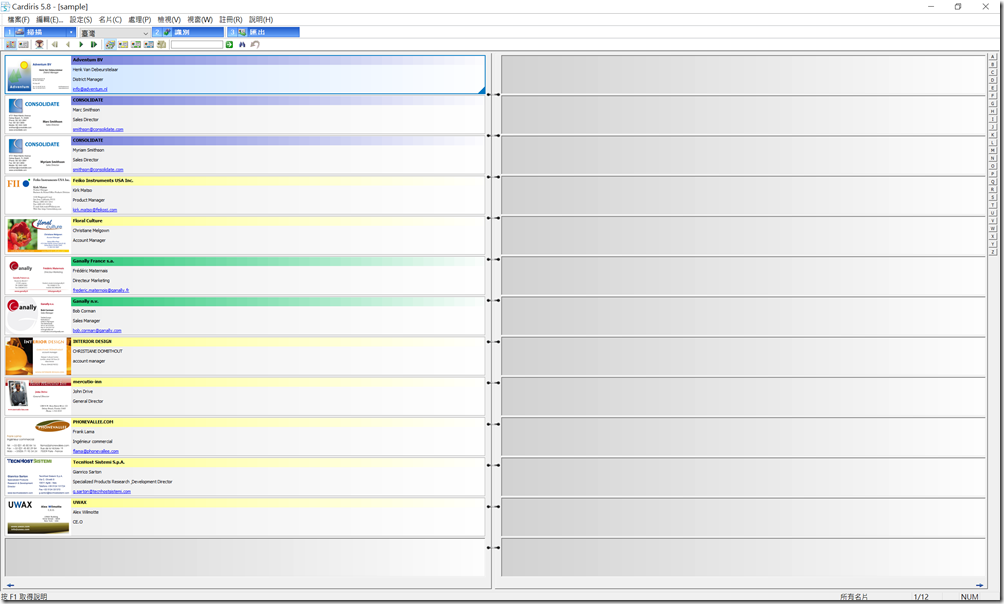Viewport: 1004px width, 604px height.
Task: Click the green go arrow button
Action: point(229,44)
